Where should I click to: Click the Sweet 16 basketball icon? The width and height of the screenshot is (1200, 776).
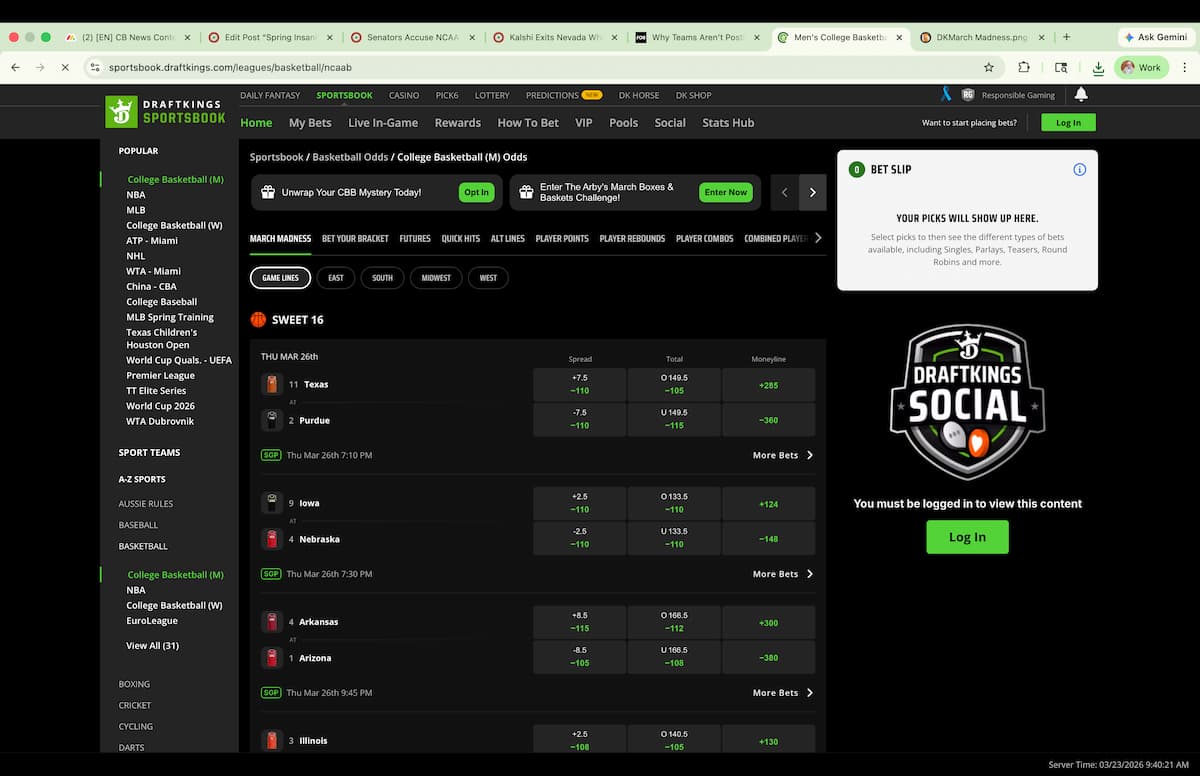pos(259,319)
